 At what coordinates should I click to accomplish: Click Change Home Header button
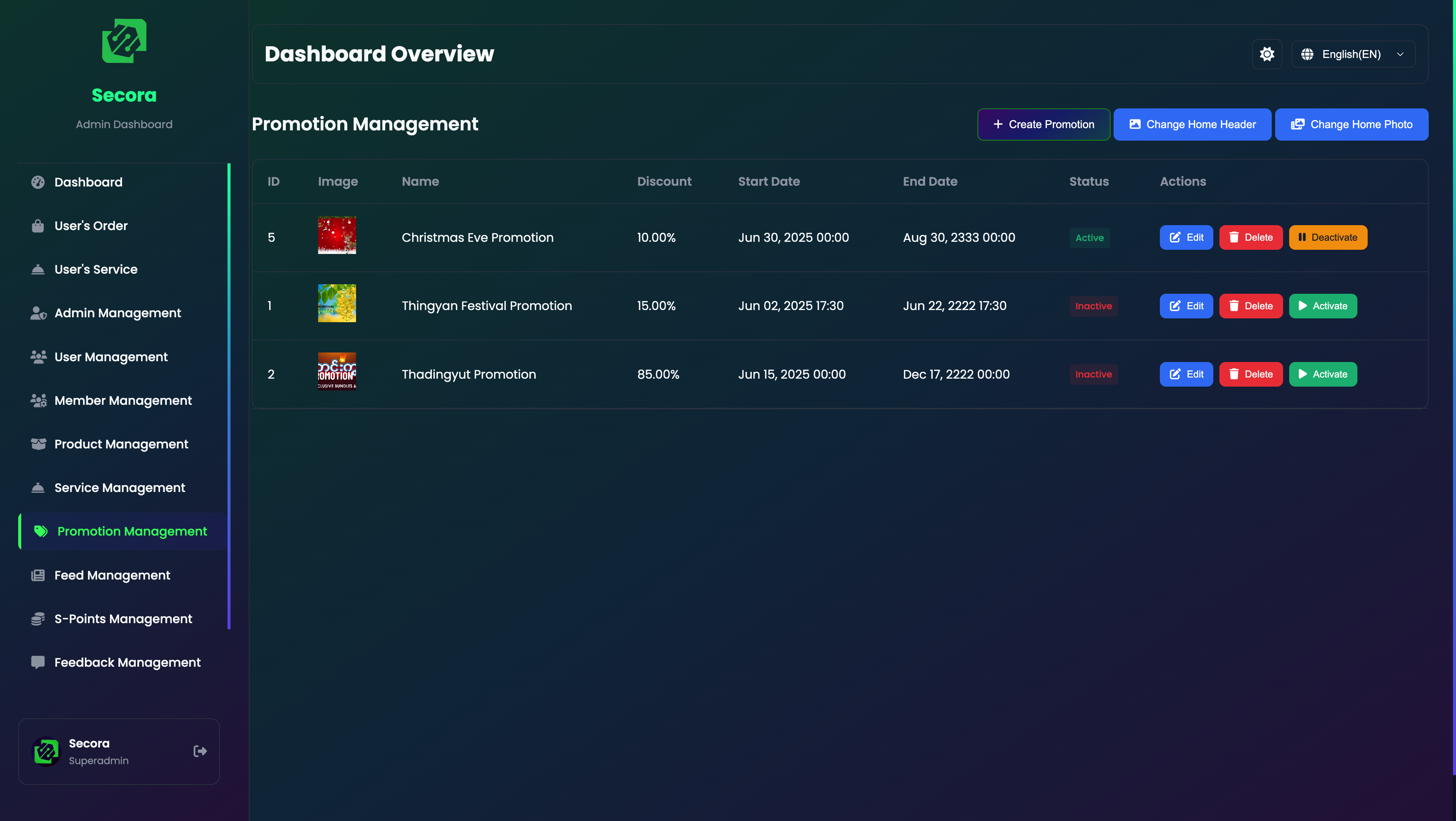1192,124
